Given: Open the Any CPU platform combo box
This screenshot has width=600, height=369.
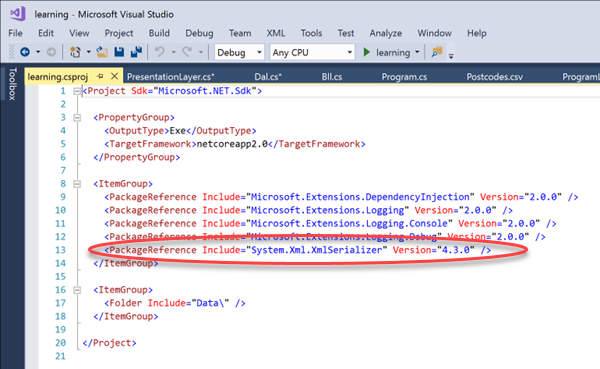Looking at the screenshot, I should point(312,52).
